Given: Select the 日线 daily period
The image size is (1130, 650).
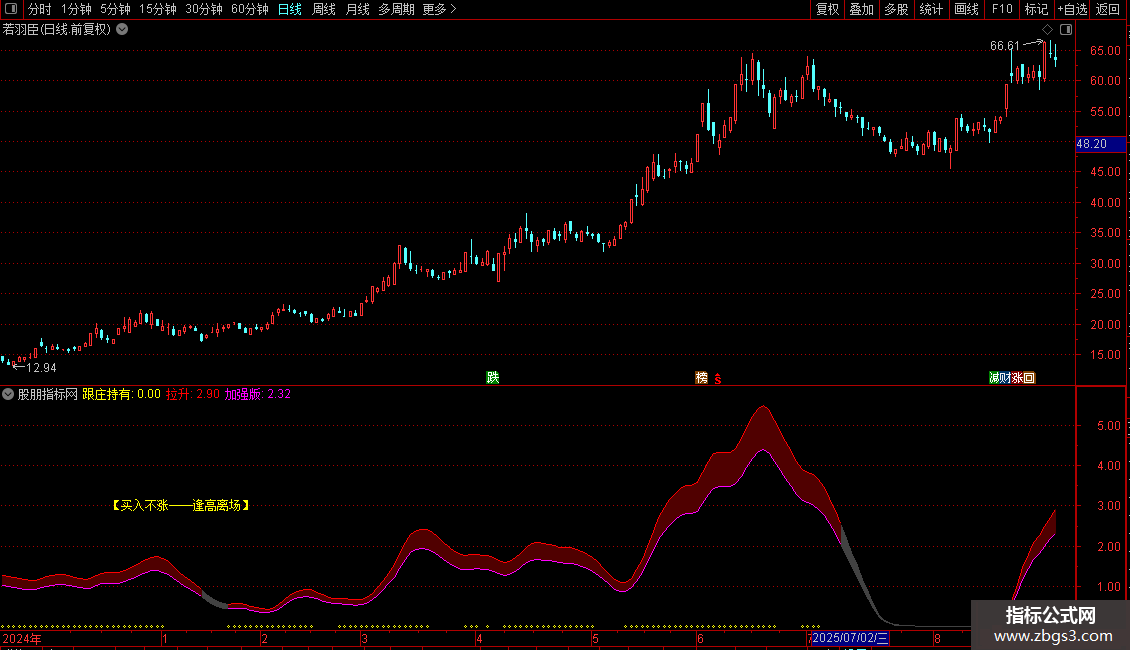Looking at the screenshot, I should 290,9.
